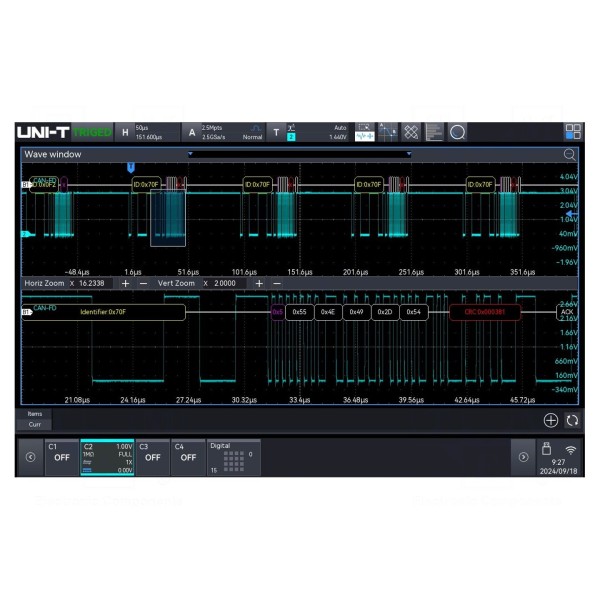Viewport: 600px width, 600px height.
Task: Open the Digital channels panel
Action: (232, 457)
